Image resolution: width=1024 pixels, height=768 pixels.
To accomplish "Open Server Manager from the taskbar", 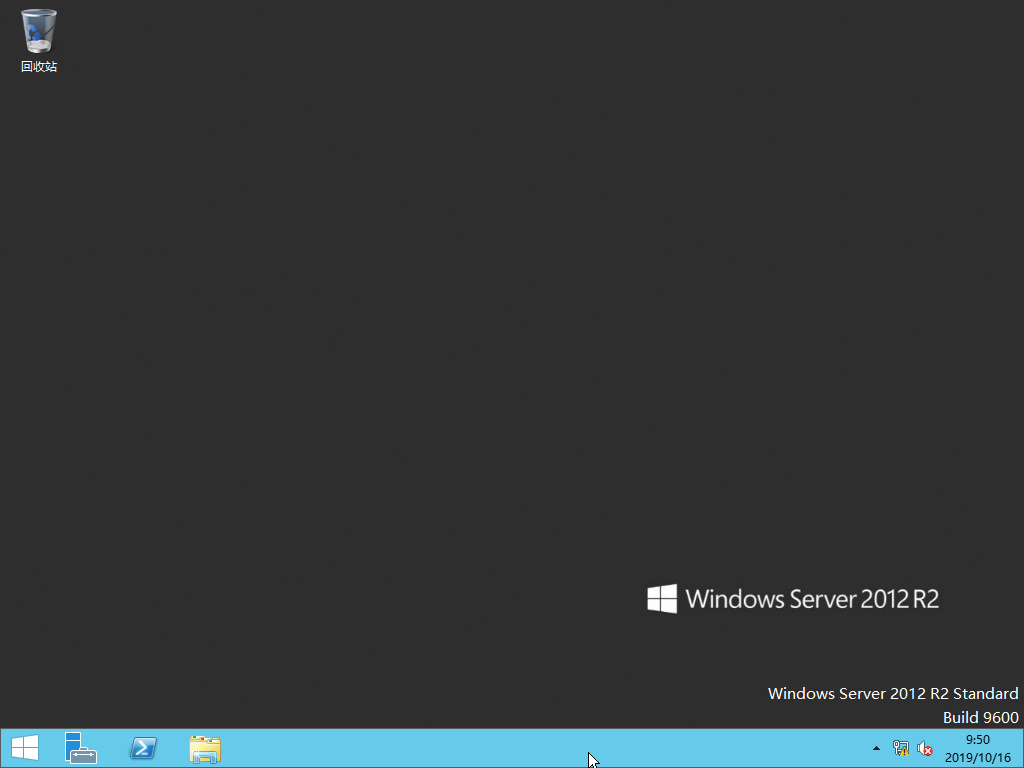I will tap(80, 748).
